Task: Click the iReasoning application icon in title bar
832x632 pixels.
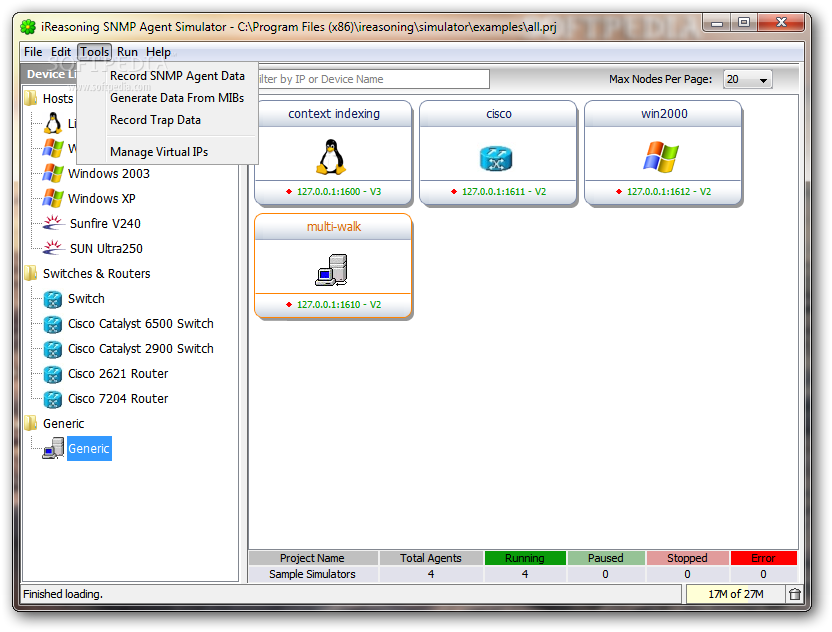Action: coord(28,27)
